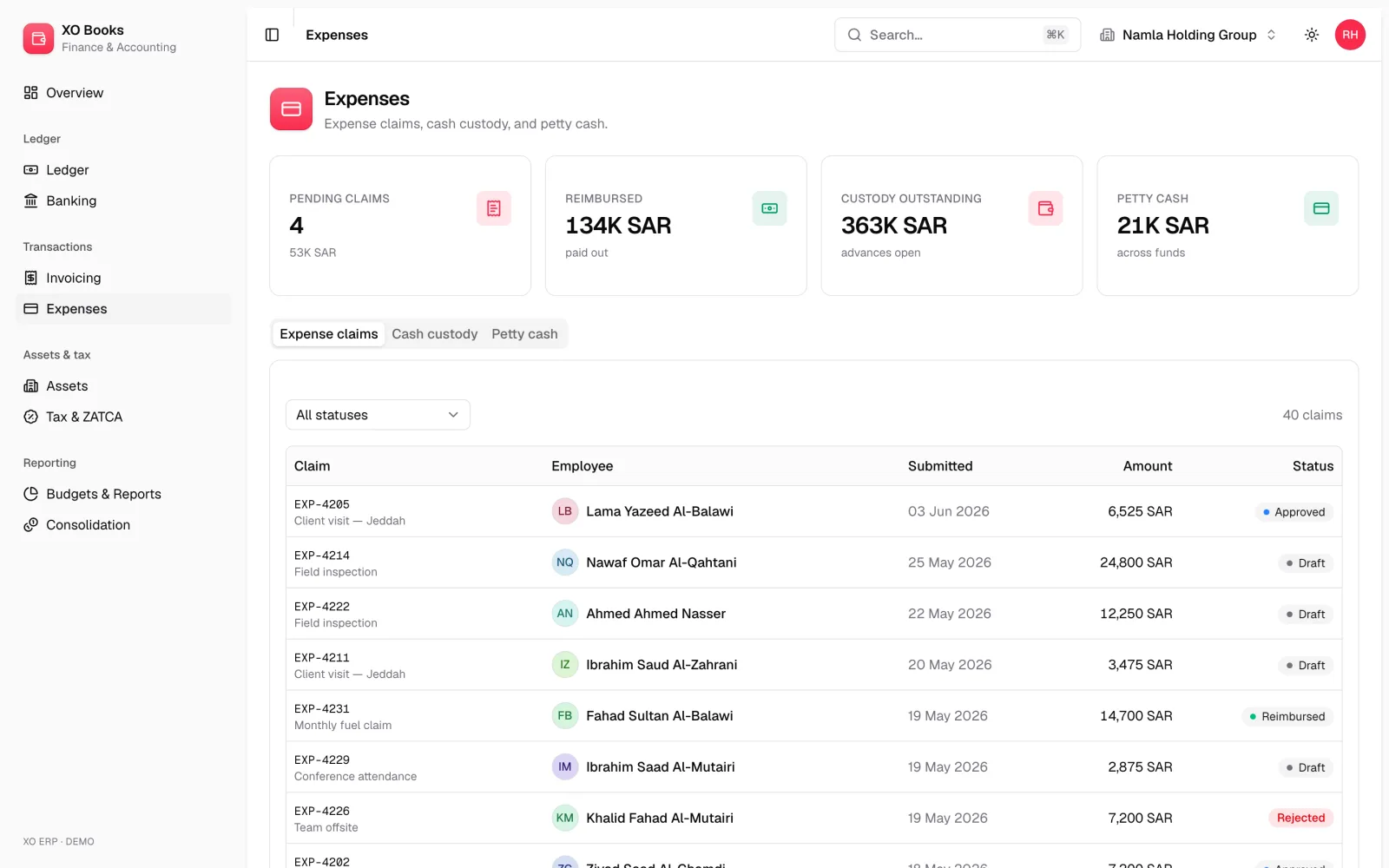
Task: Click the Invoicing receipt icon
Action: [30, 278]
